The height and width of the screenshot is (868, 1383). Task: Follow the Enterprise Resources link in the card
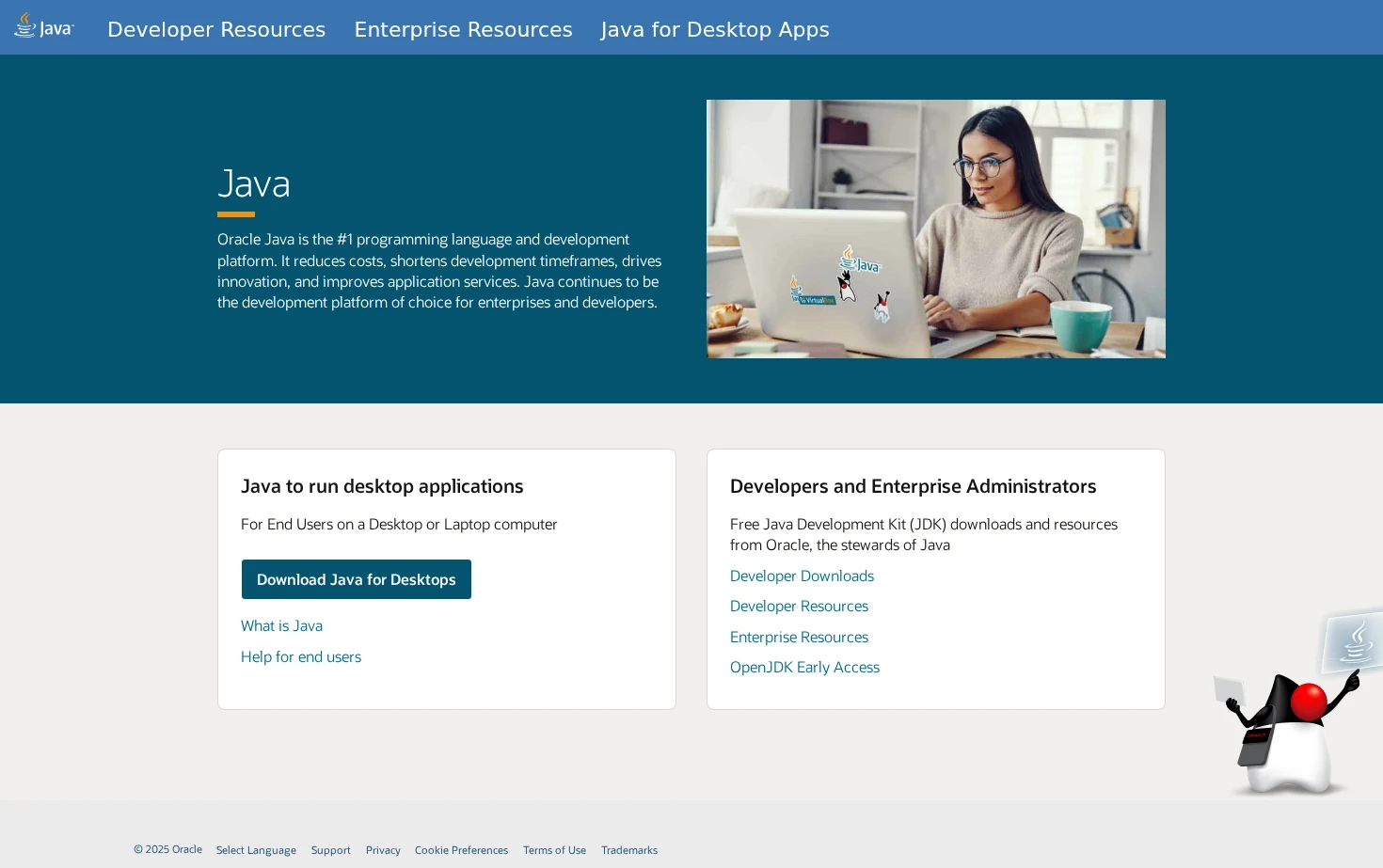coord(799,637)
